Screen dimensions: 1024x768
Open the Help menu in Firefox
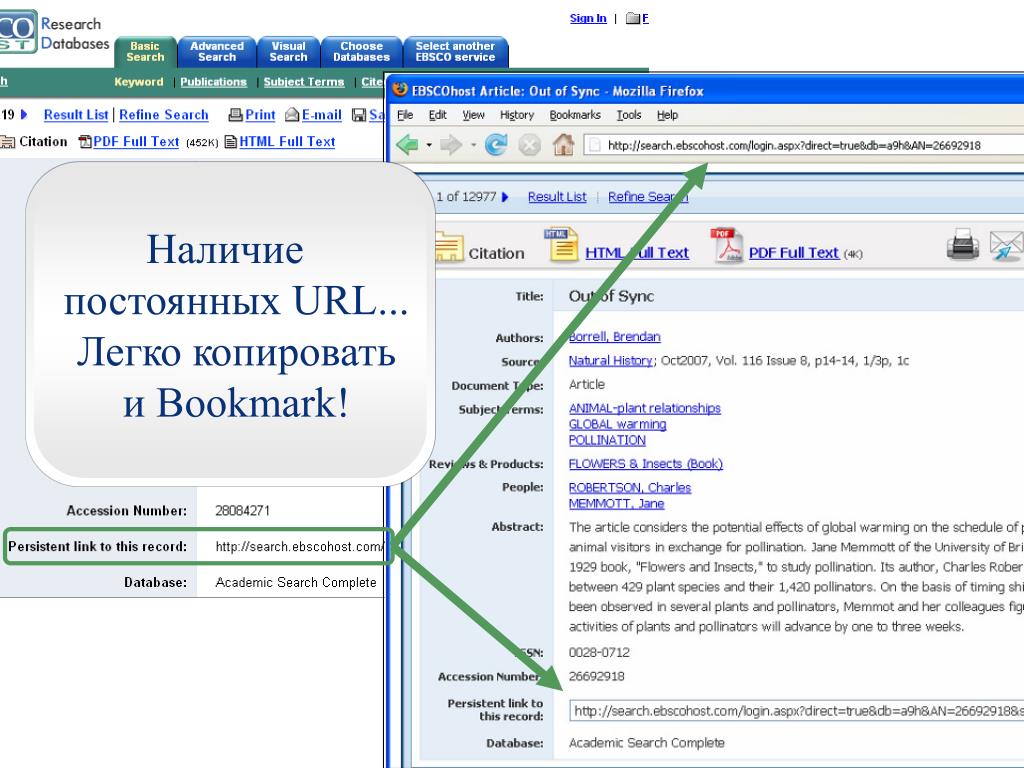click(667, 115)
